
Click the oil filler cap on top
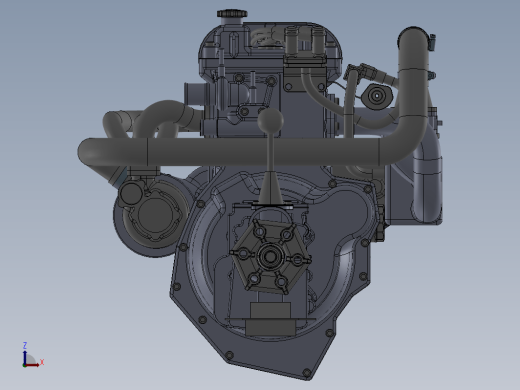(232, 14)
